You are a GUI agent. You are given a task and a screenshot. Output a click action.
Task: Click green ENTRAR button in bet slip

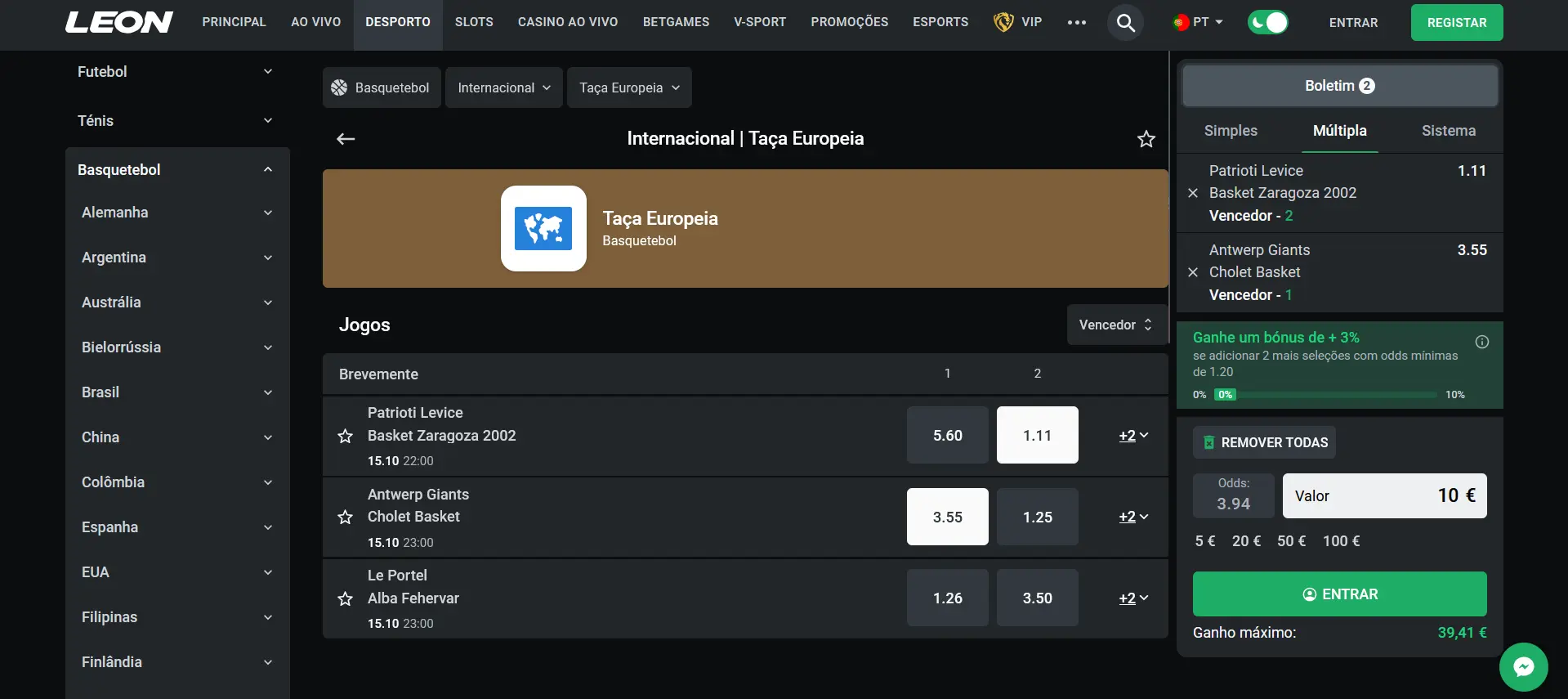[1340, 594]
